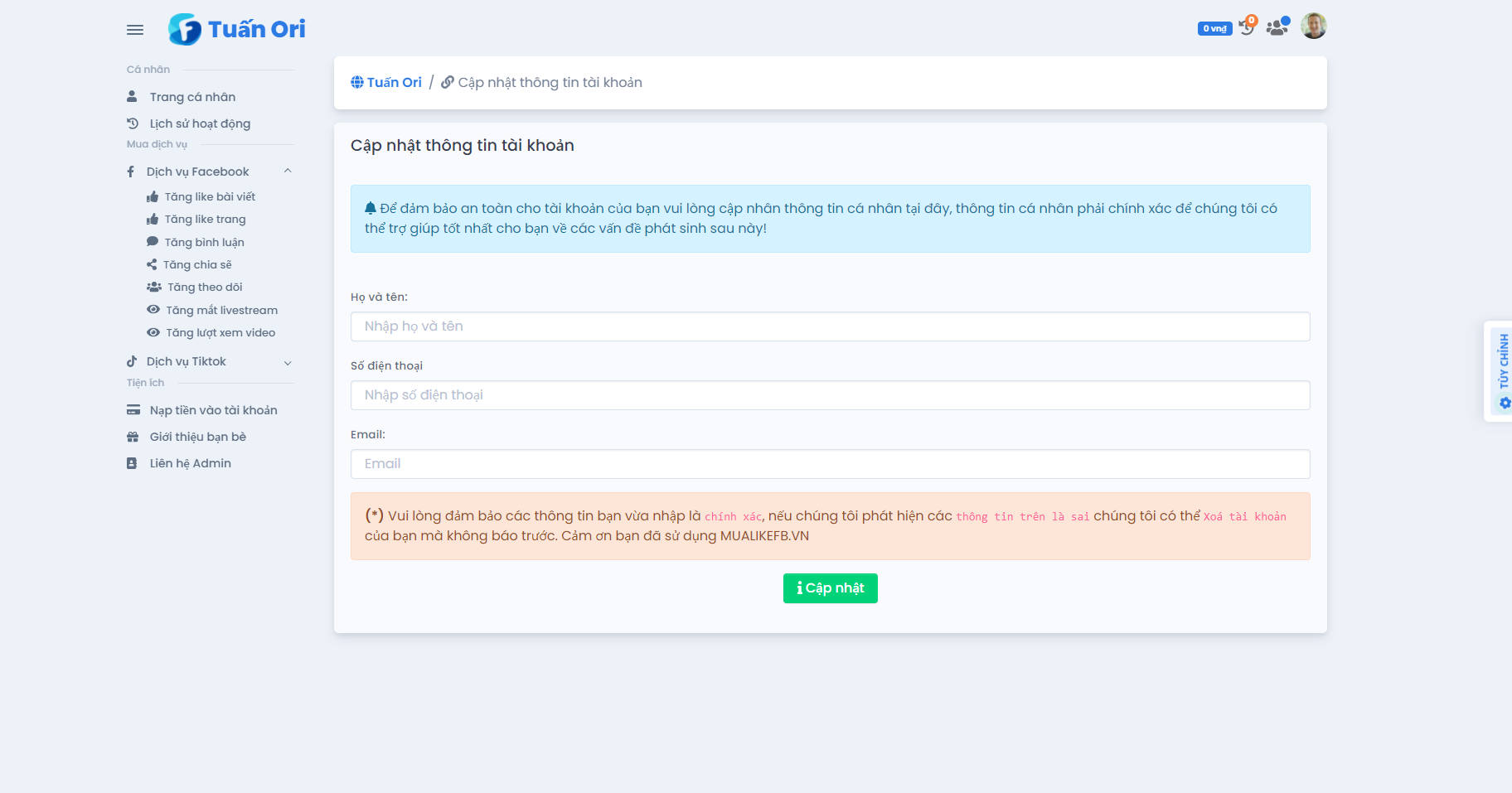Click thumbs-up icon of Tăng like bài viết

coord(153,196)
